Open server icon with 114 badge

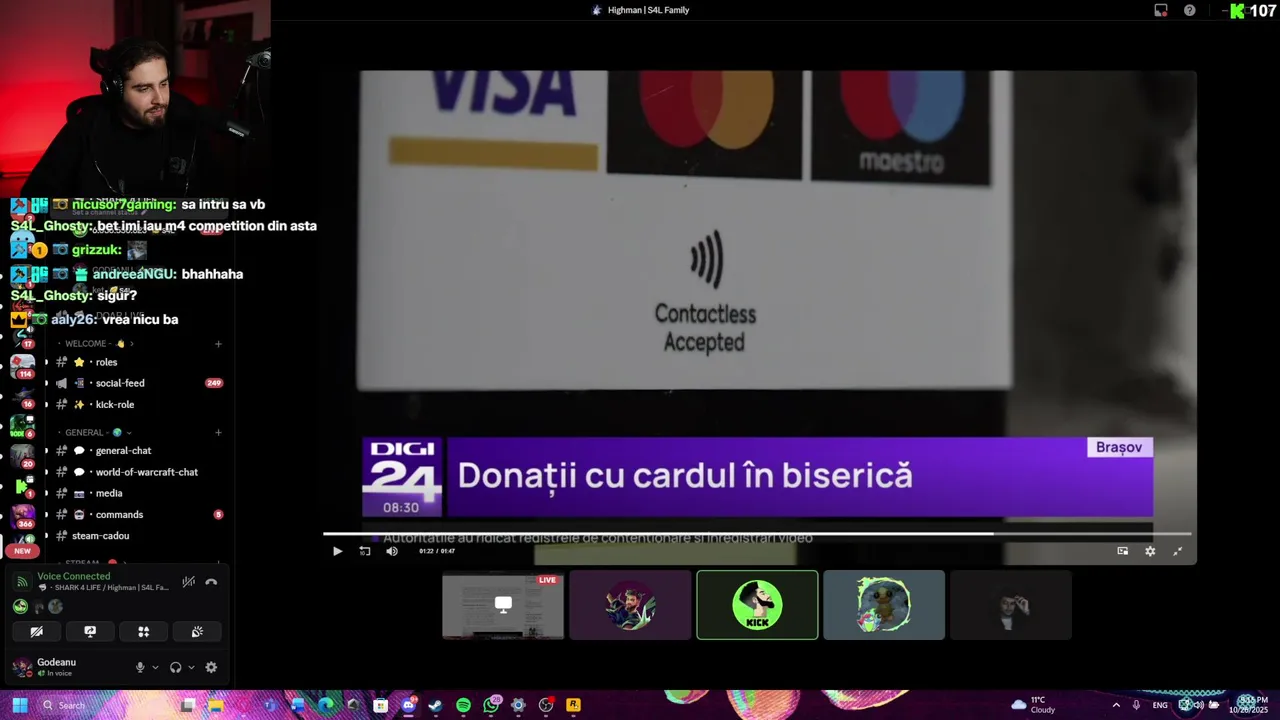(23, 366)
